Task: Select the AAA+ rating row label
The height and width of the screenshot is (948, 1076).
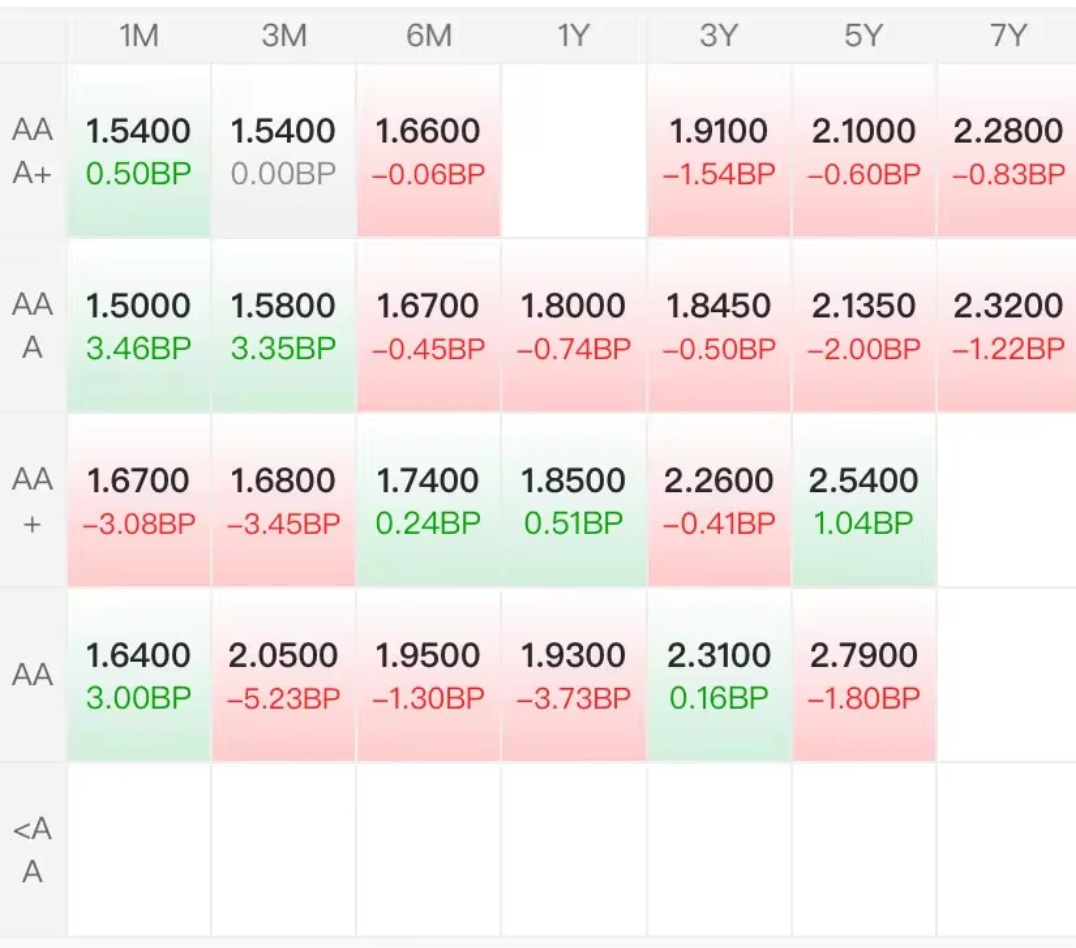Action: pos(33,151)
